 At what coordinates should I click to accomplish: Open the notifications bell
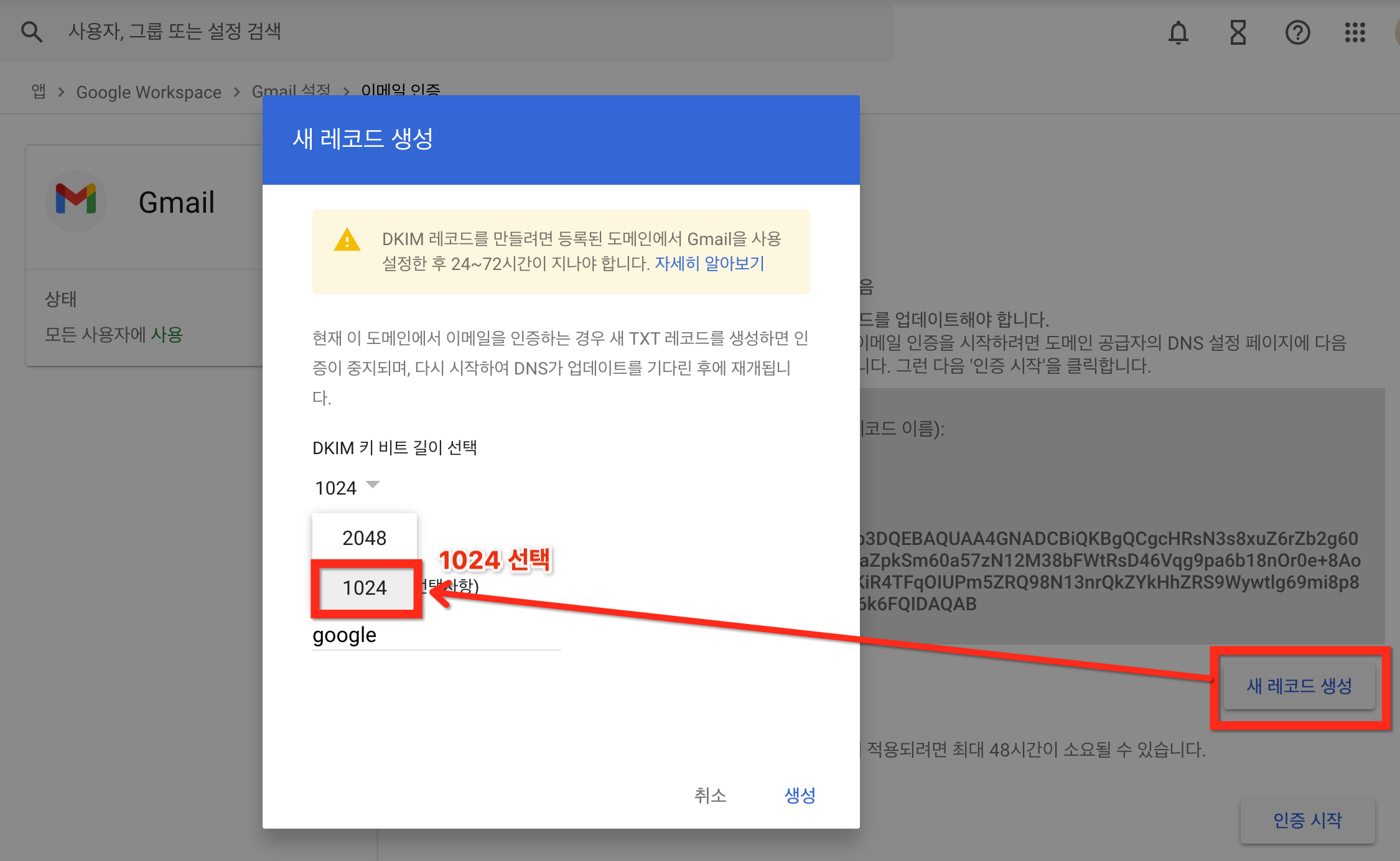coord(1178,32)
